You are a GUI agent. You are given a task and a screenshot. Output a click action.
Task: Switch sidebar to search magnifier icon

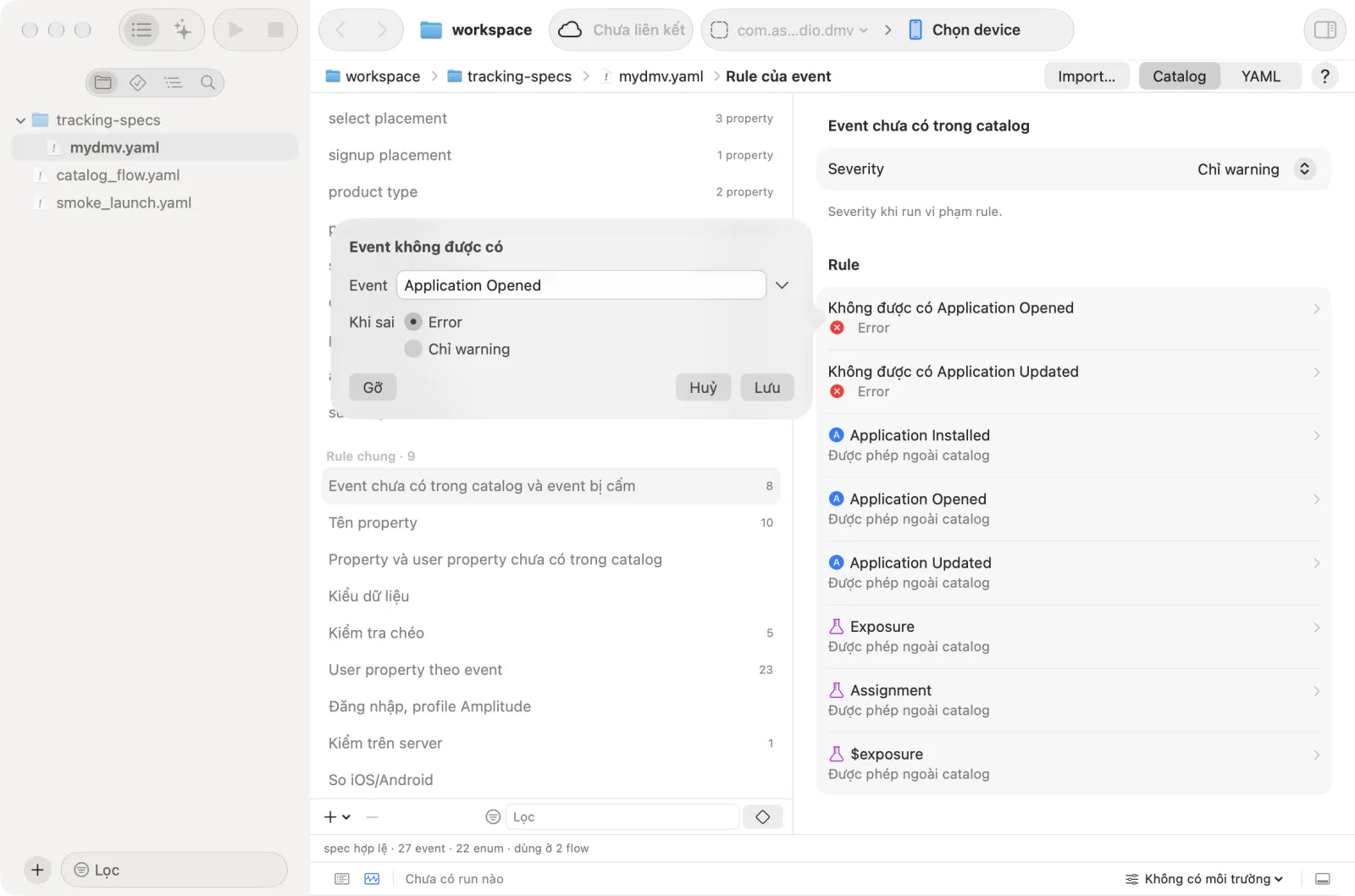pos(207,82)
